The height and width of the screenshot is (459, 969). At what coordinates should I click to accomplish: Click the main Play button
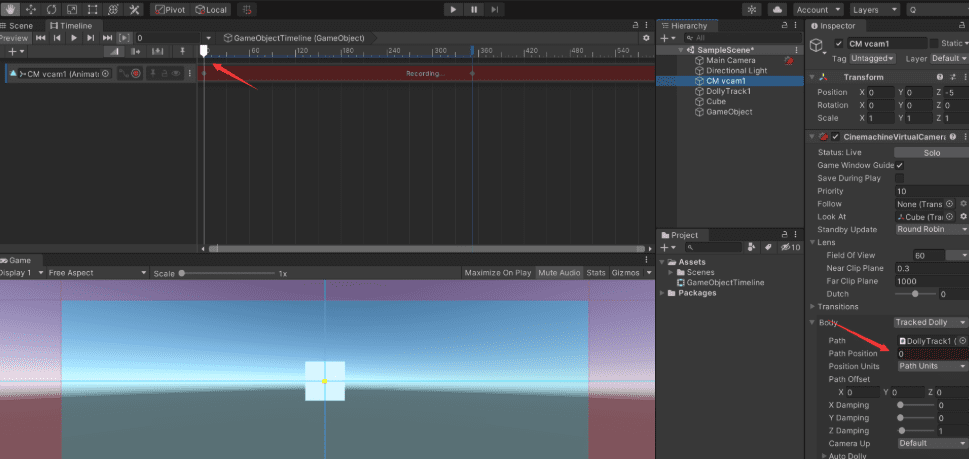pos(453,9)
